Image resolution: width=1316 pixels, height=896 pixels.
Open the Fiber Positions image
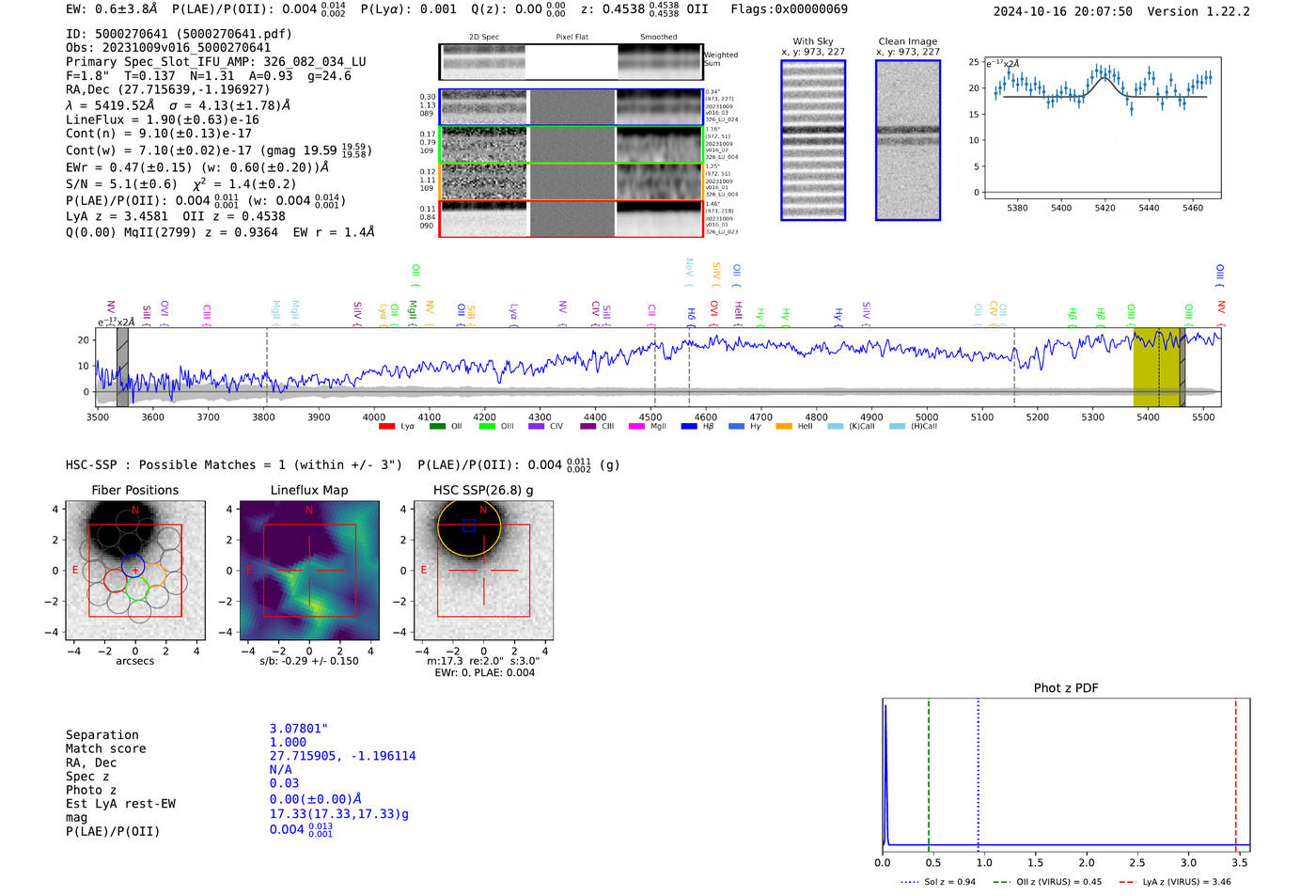134,571
